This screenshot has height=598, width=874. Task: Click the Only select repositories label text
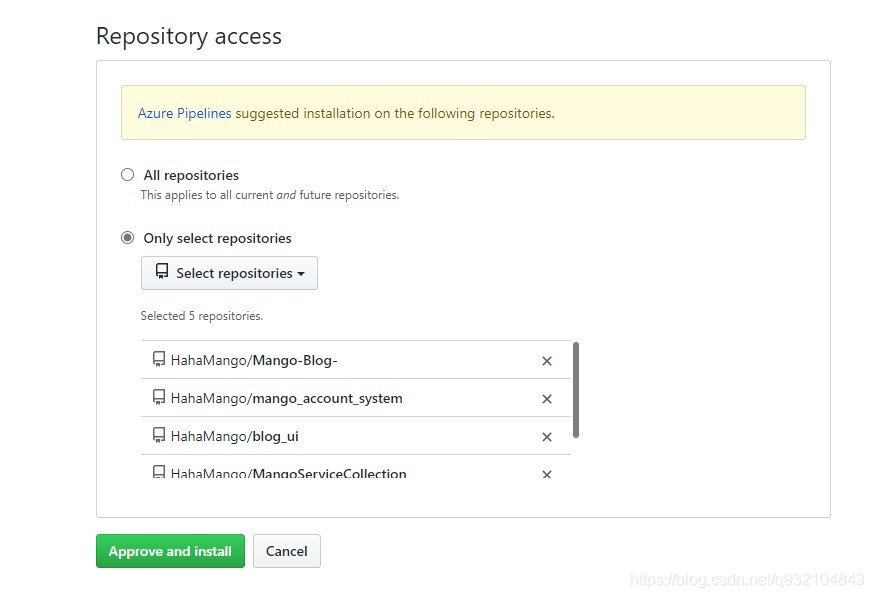pyautogui.click(x=217, y=239)
